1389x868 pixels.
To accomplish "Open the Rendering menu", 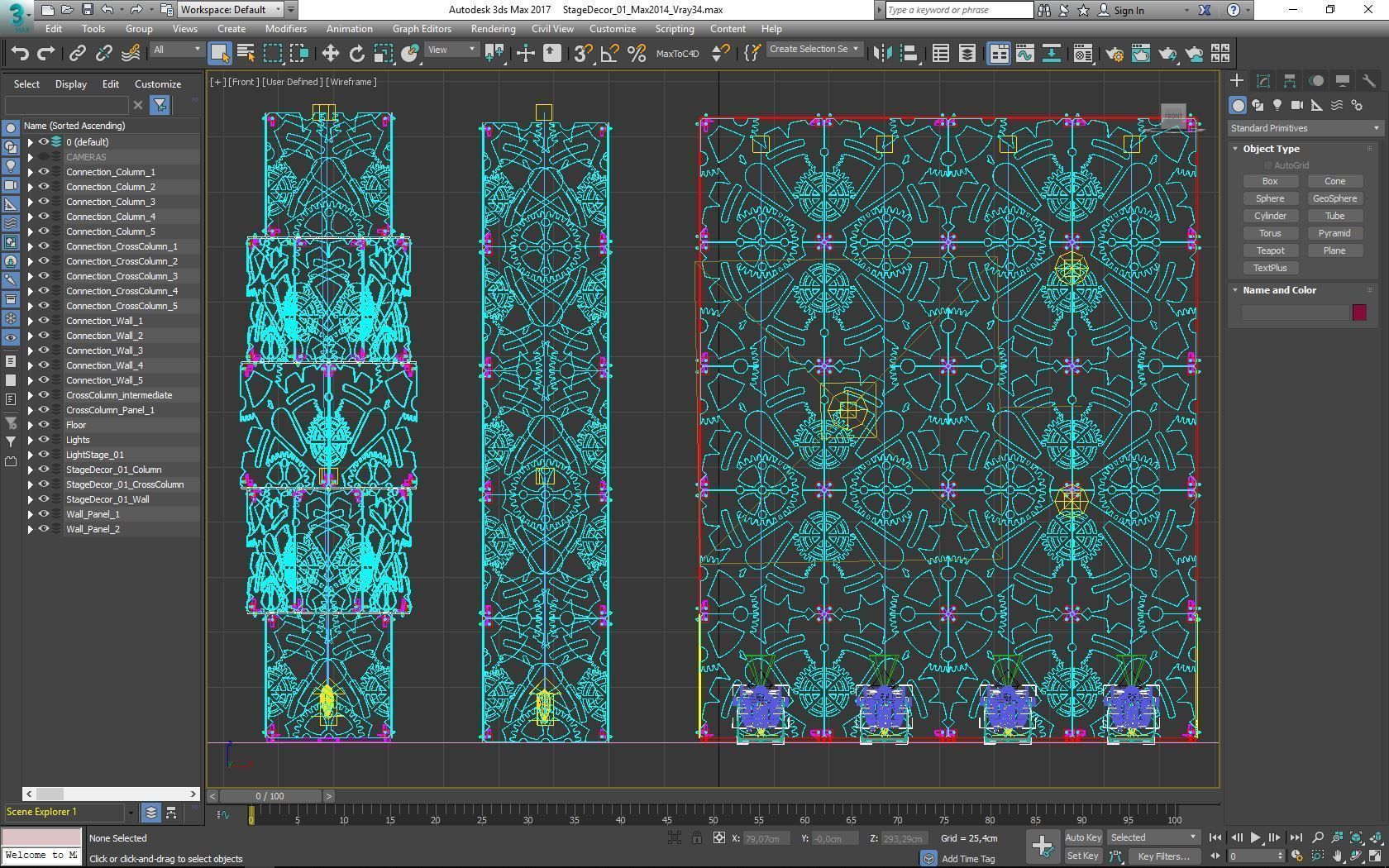I will coord(493,28).
